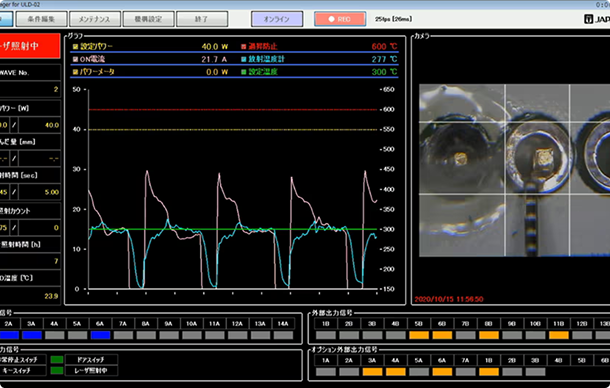Viewport: 610px width, 388px height.
Task: Click the green indicator beside レーザ照射中 signal
Action: (57, 370)
